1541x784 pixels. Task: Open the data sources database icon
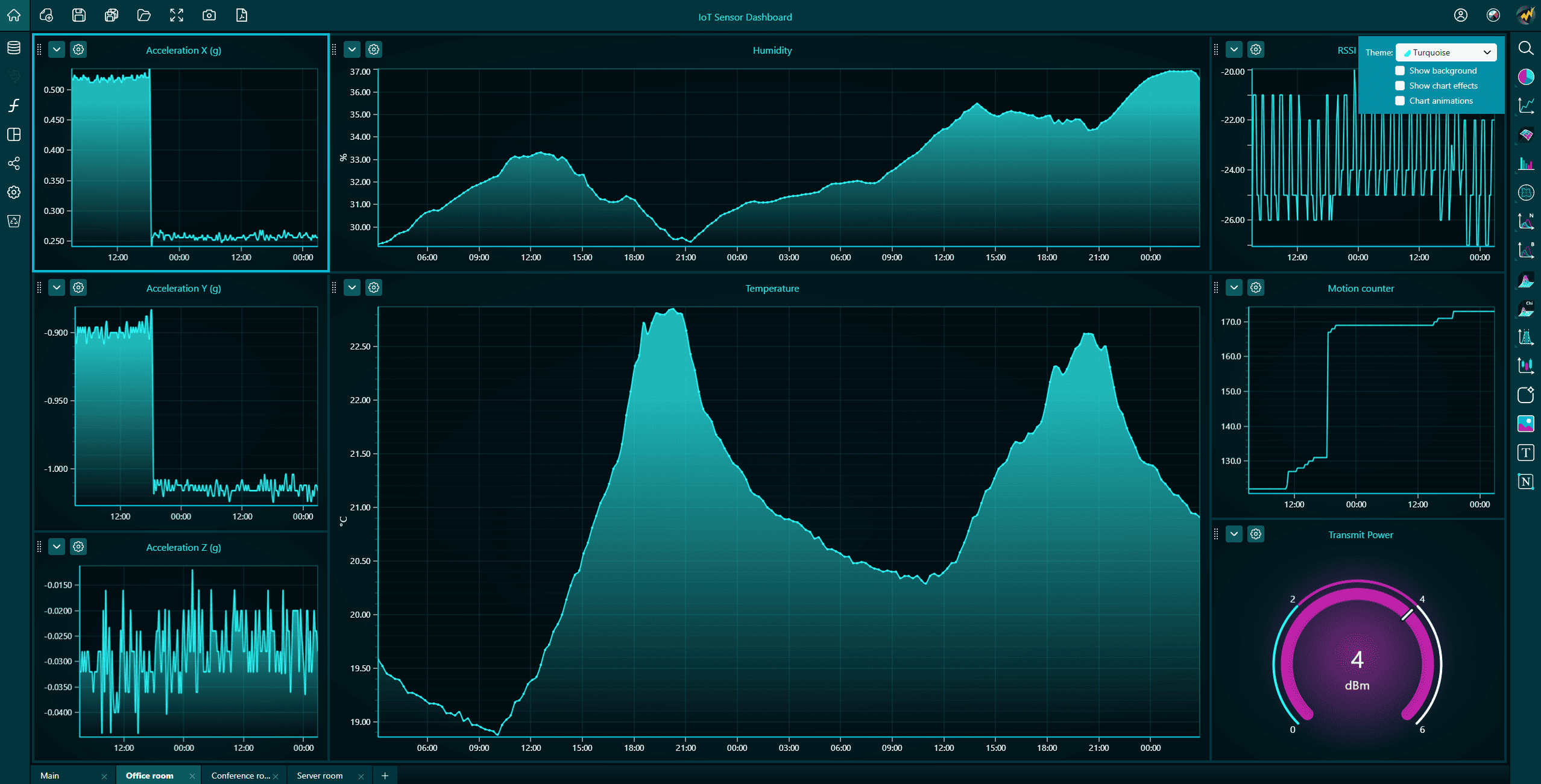(14, 48)
